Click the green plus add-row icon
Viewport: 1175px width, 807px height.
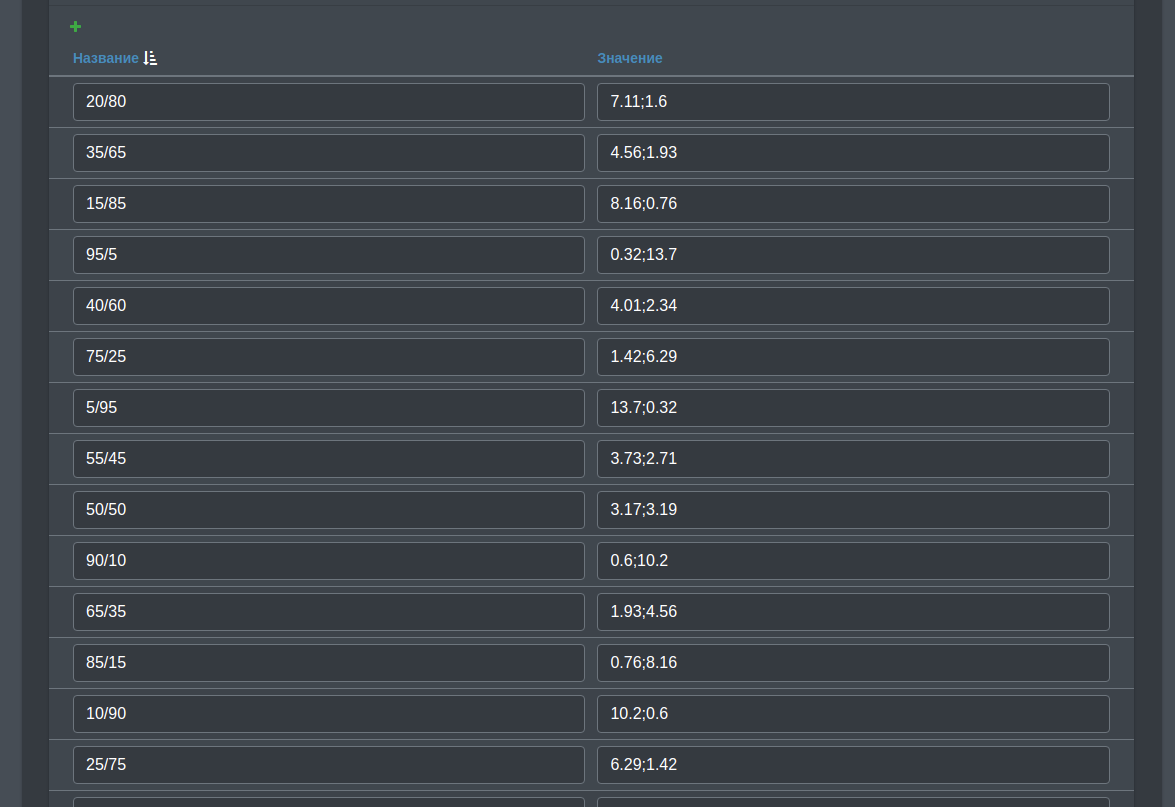75,26
